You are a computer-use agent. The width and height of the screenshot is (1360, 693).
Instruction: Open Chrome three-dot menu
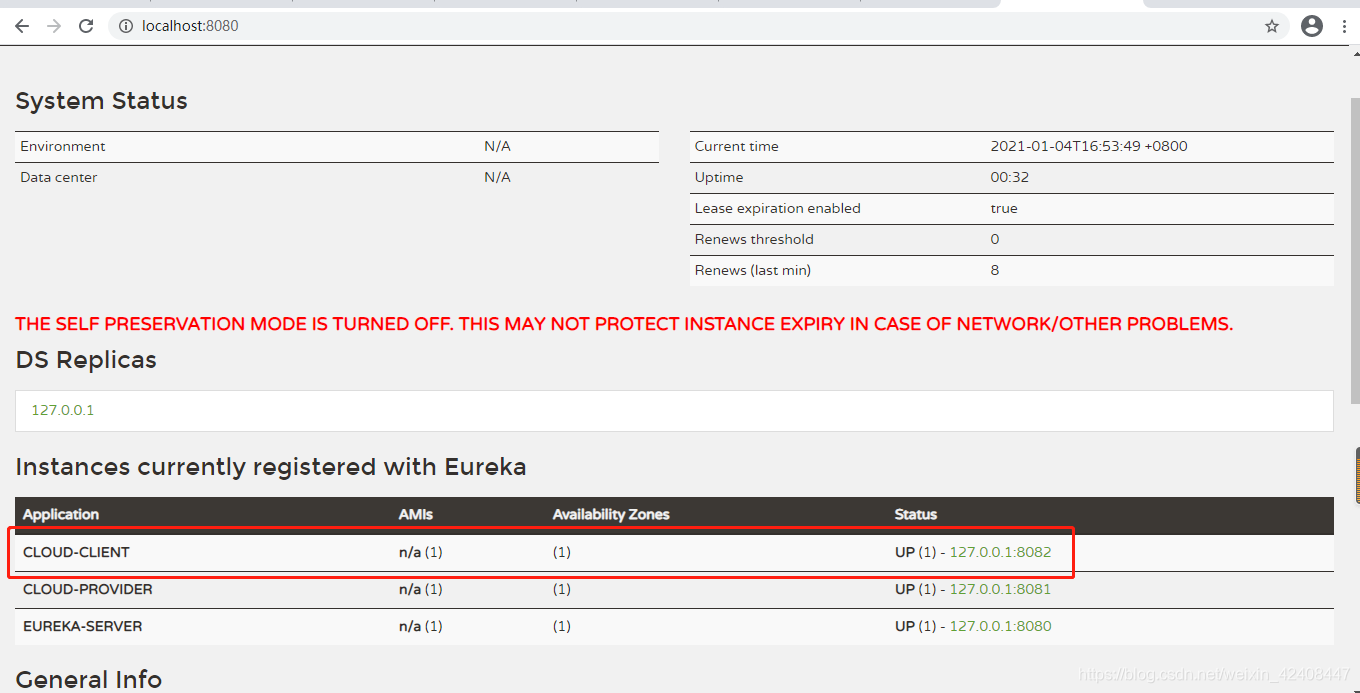[1344, 26]
